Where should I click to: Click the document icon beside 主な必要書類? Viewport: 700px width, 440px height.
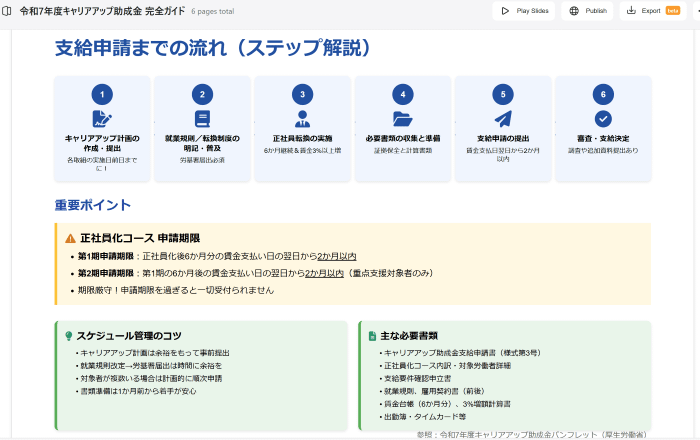pyautogui.click(x=372, y=336)
